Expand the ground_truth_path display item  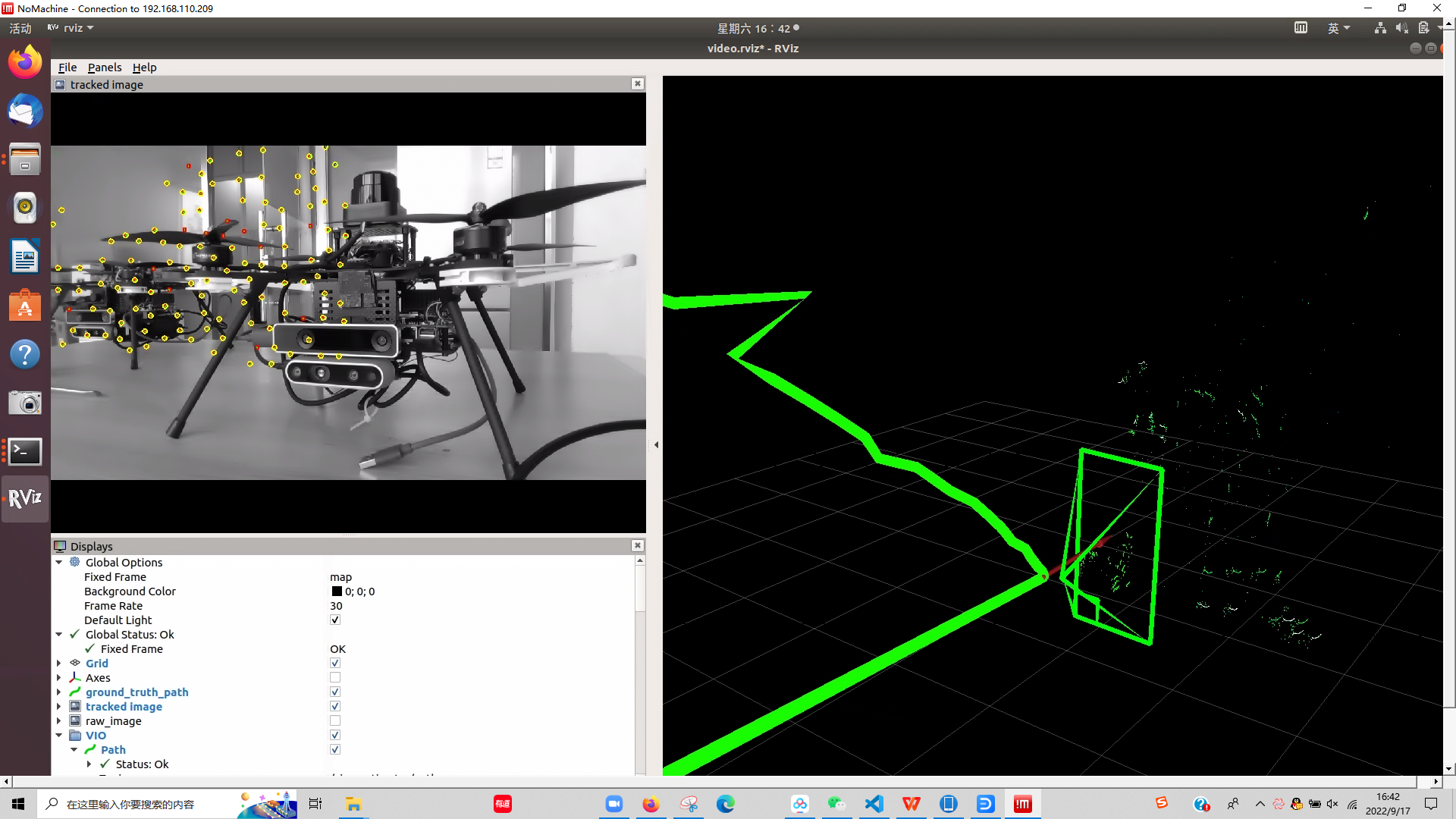tap(59, 692)
